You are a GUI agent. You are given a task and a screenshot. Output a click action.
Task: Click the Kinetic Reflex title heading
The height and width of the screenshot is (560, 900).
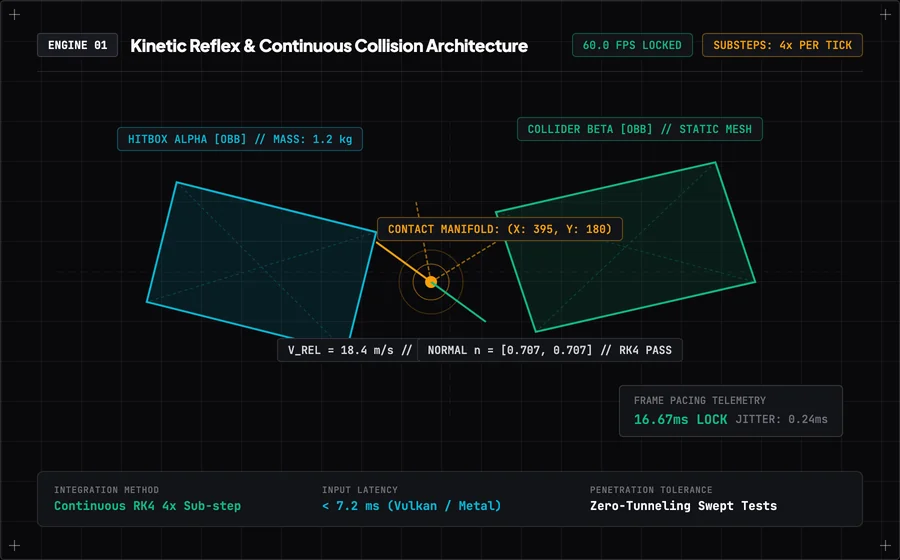point(329,46)
